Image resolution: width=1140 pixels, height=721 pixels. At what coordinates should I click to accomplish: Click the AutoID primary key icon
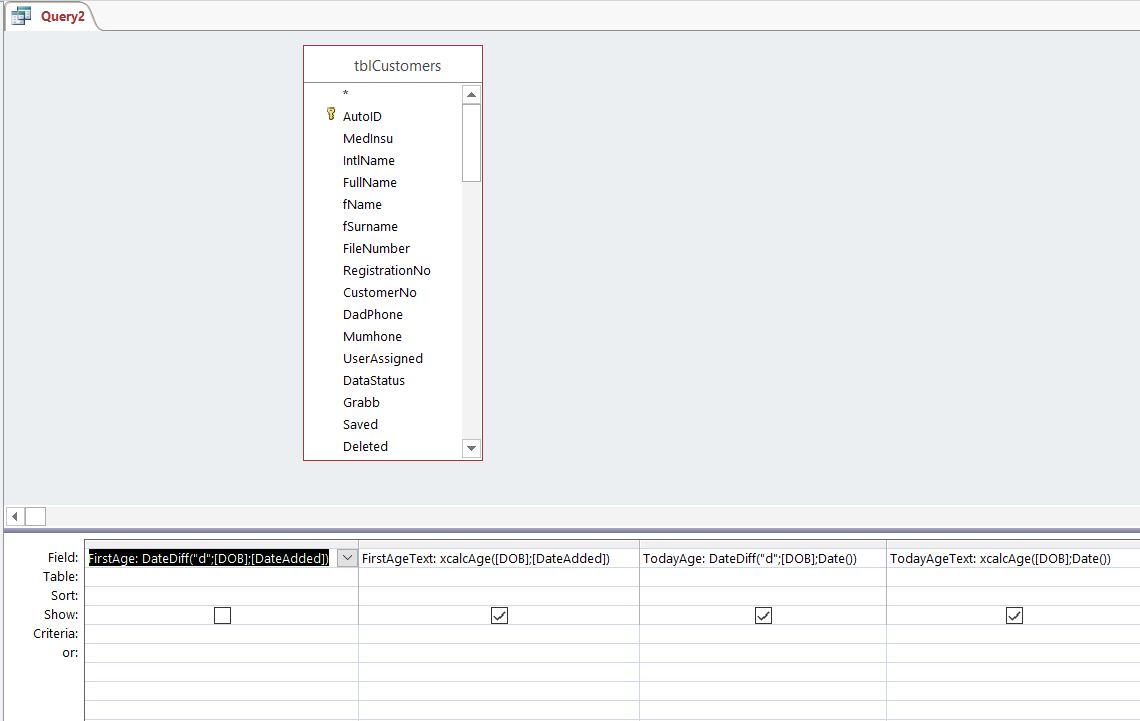tap(331, 114)
